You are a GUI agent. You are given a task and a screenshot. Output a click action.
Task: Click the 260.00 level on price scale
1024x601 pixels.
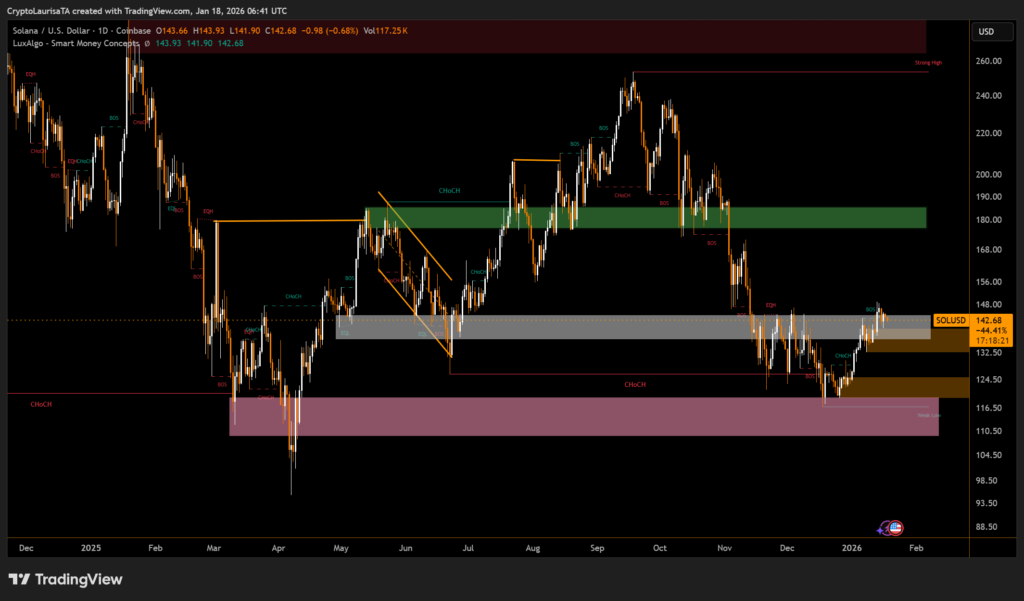[x=989, y=61]
